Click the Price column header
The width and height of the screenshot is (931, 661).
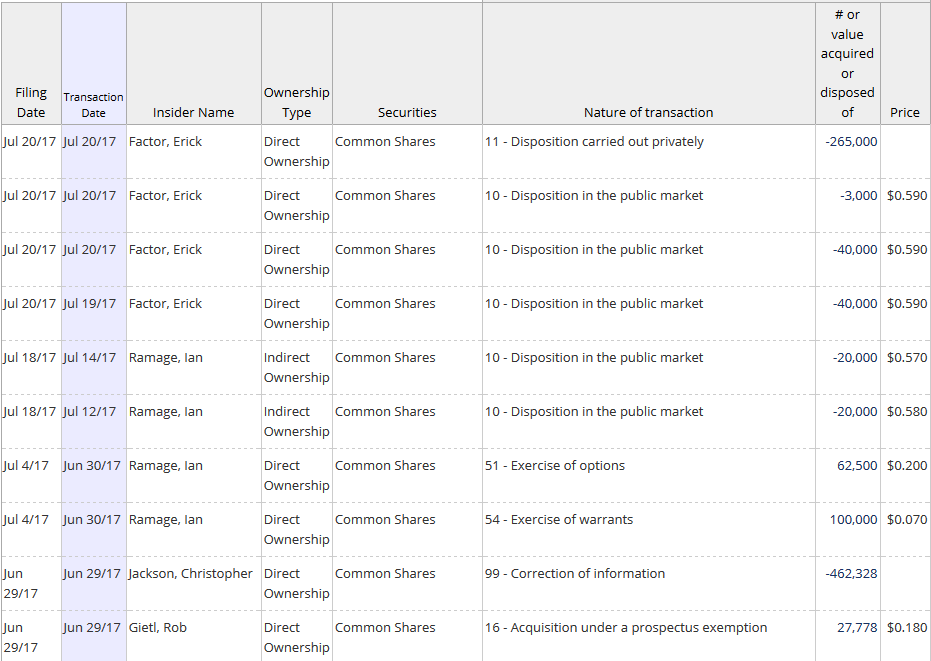click(x=904, y=112)
